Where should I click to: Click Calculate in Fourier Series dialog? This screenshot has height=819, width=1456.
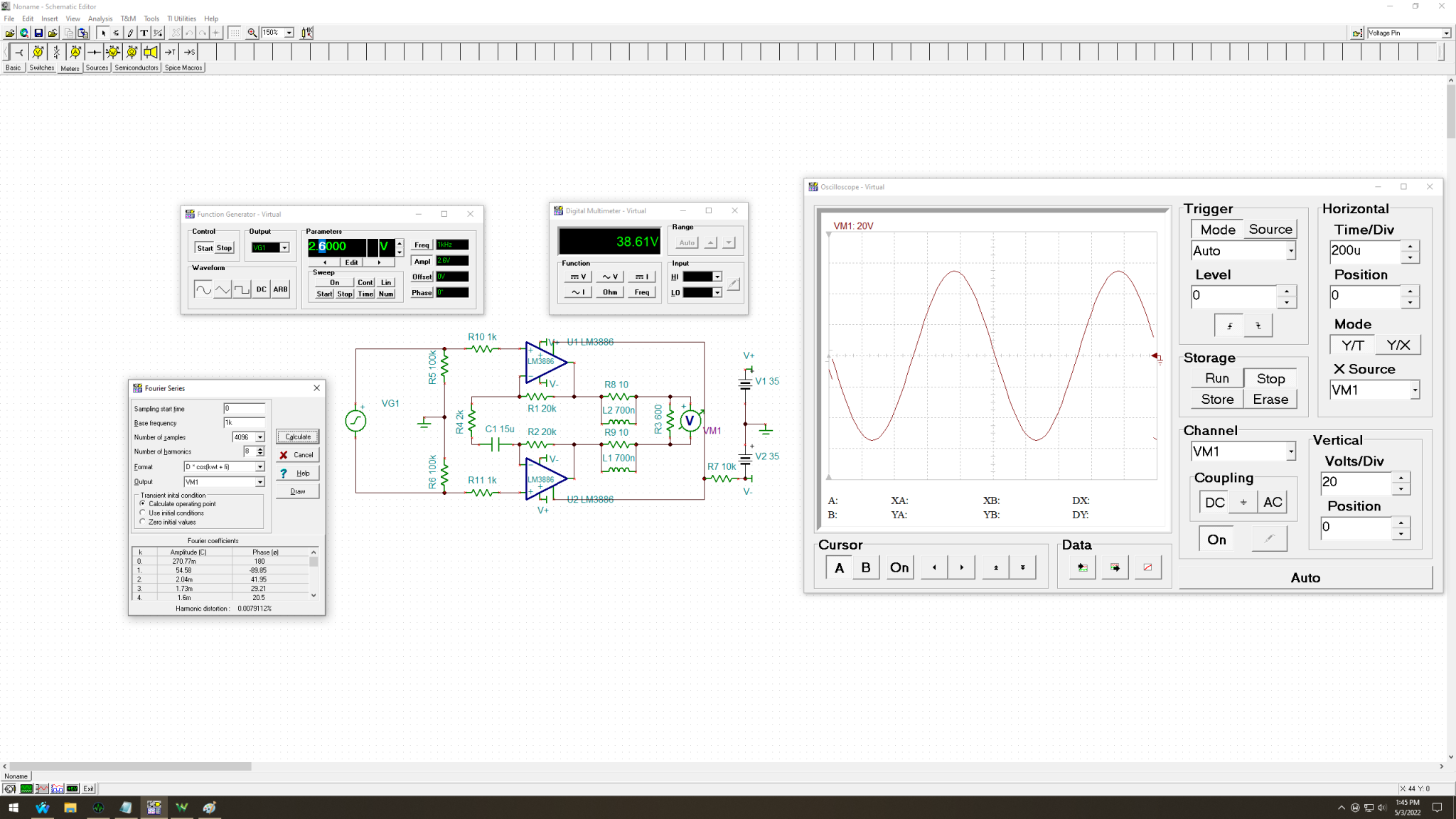(298, 437)
